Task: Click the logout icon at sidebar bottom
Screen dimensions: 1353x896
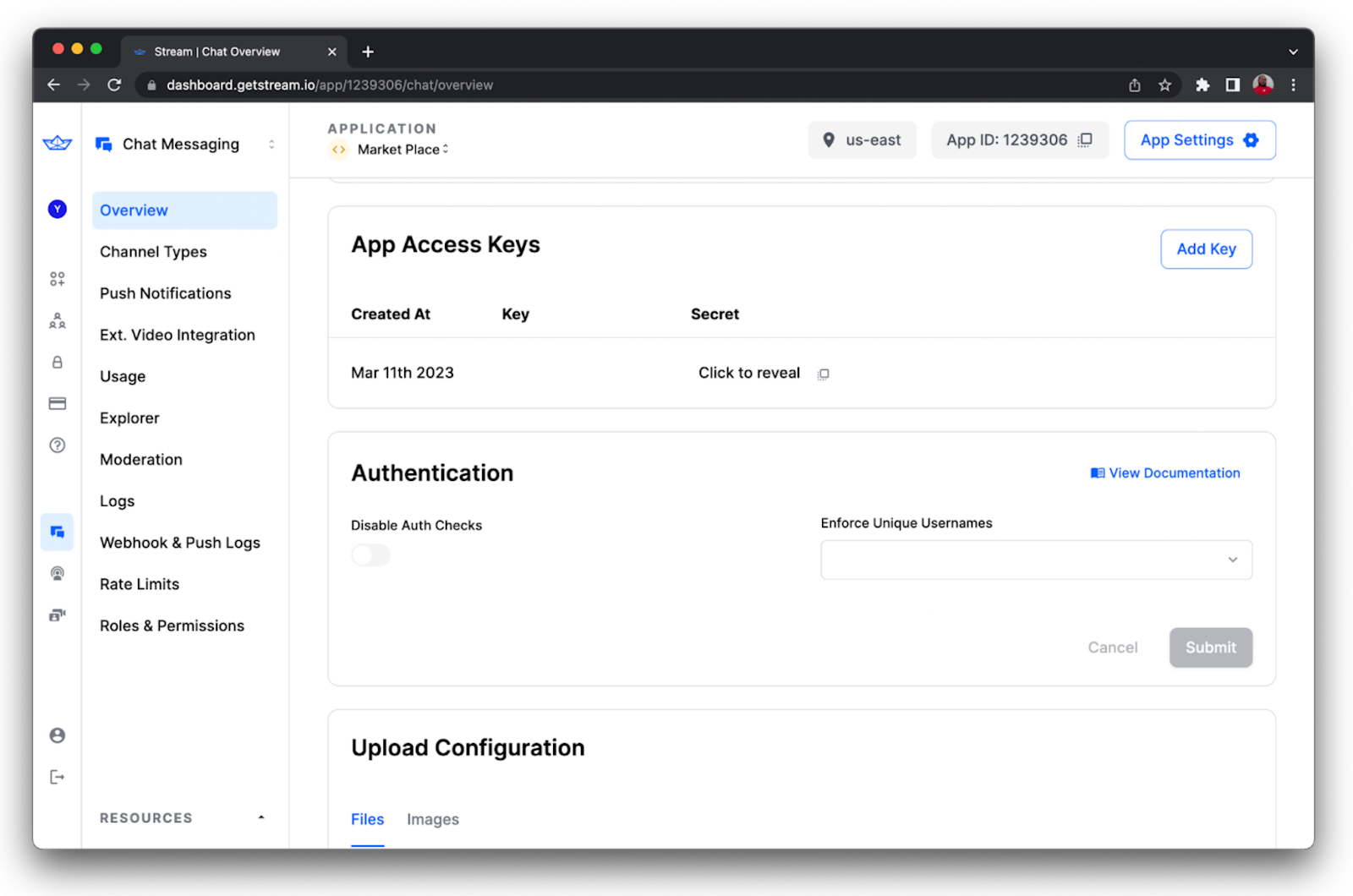Action: pos(57,777)
